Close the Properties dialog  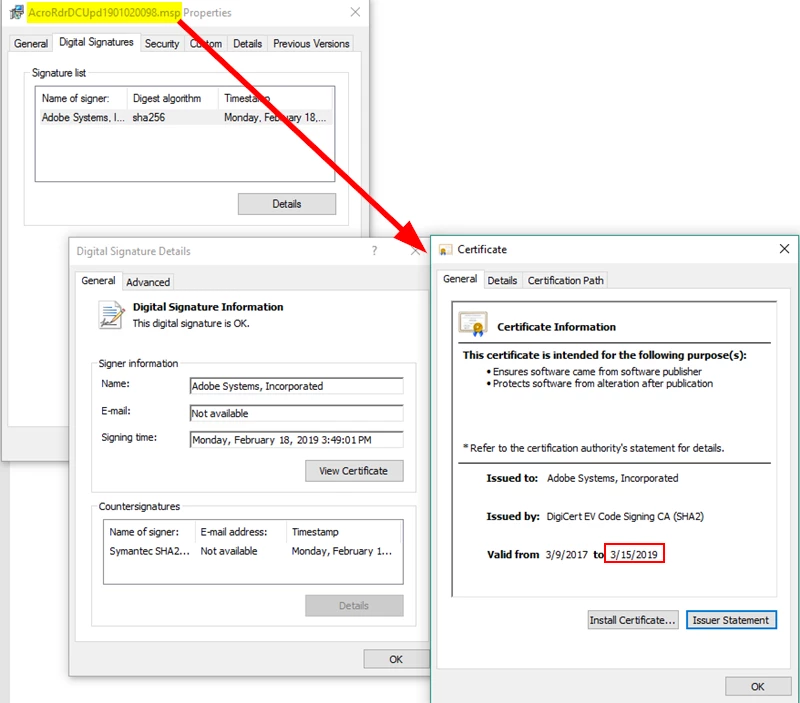355,12
